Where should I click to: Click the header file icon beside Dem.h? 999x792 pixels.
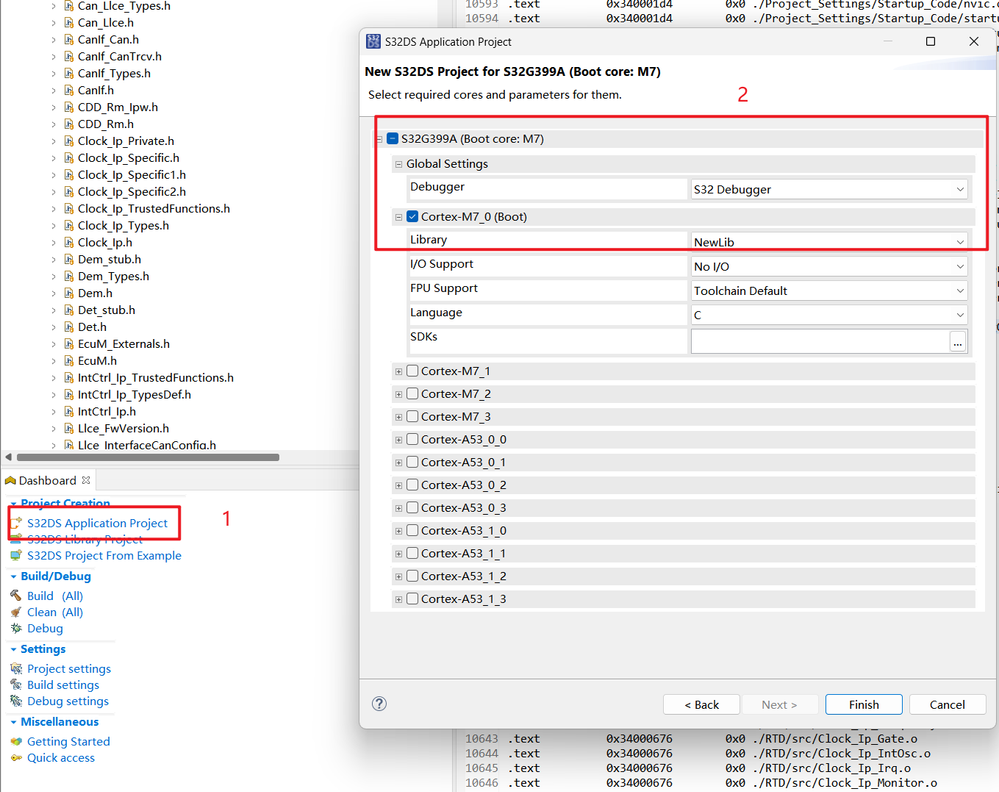point(69,293)
